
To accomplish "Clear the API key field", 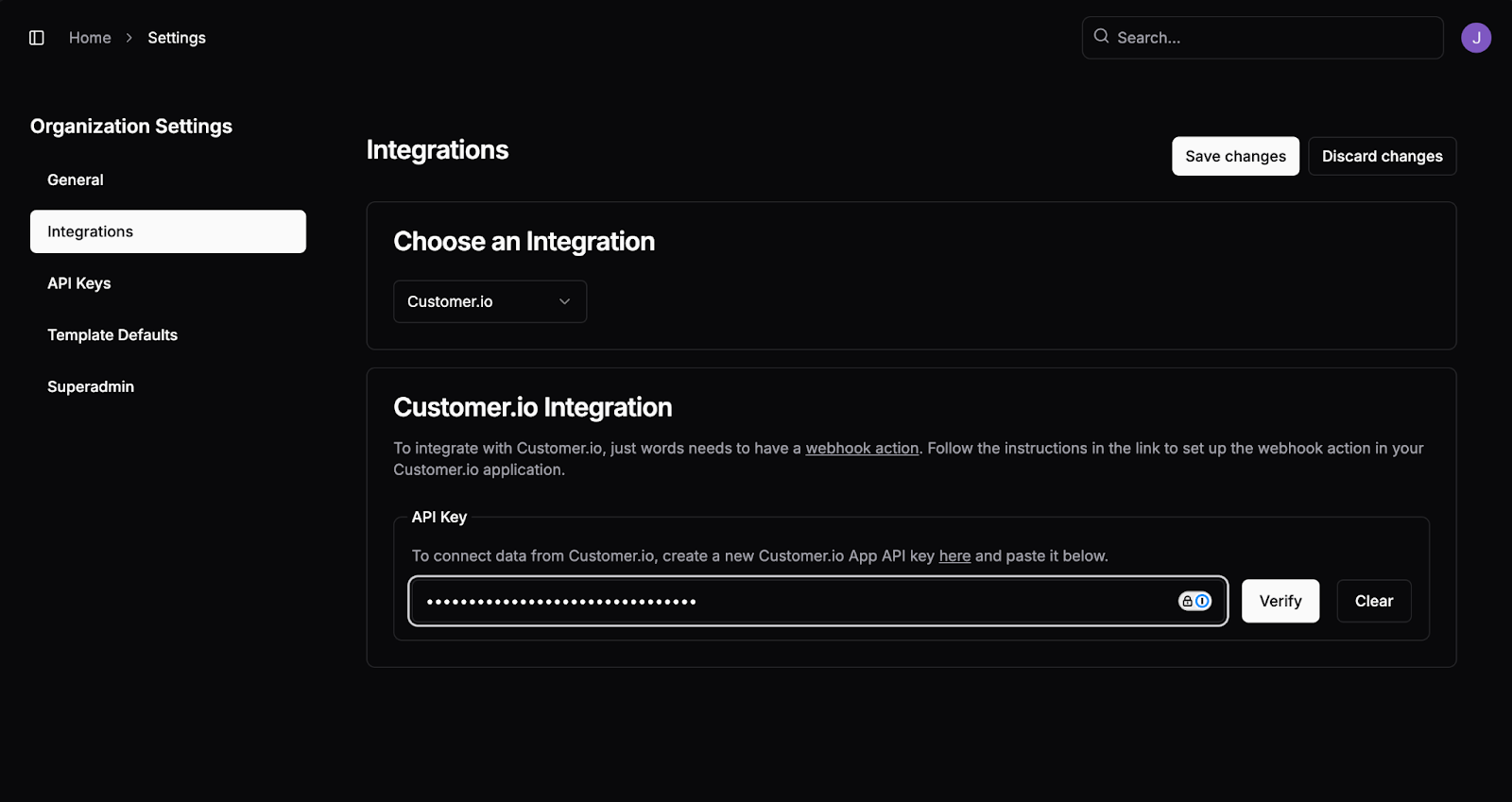I will pyautogui.click(x=1373, y=601).
